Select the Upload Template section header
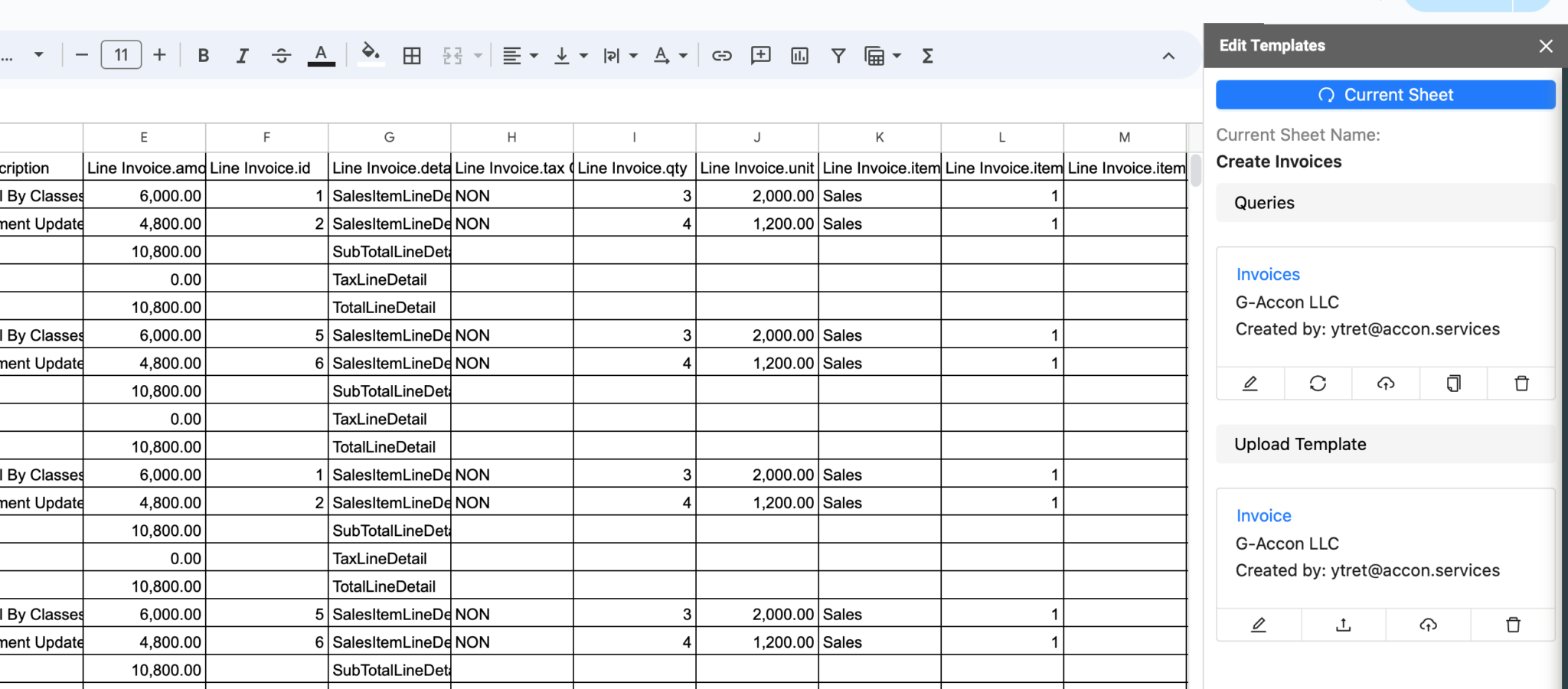 1385,444
